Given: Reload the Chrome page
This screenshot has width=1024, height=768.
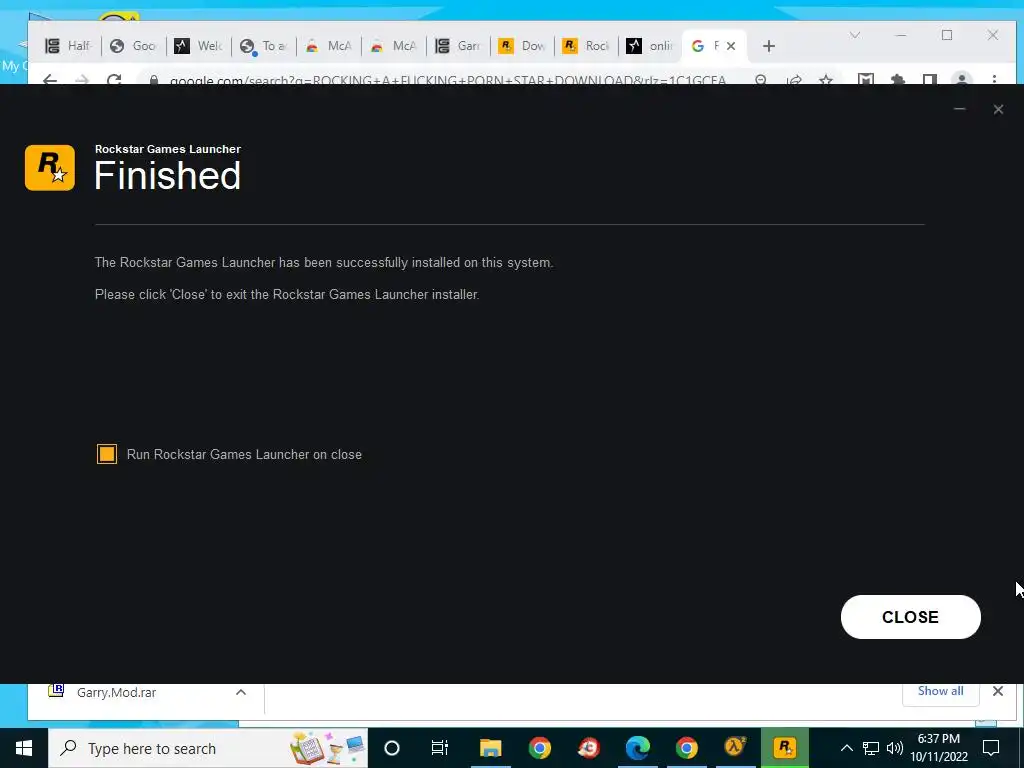Looking at the screenshot, I should [114, 80].
